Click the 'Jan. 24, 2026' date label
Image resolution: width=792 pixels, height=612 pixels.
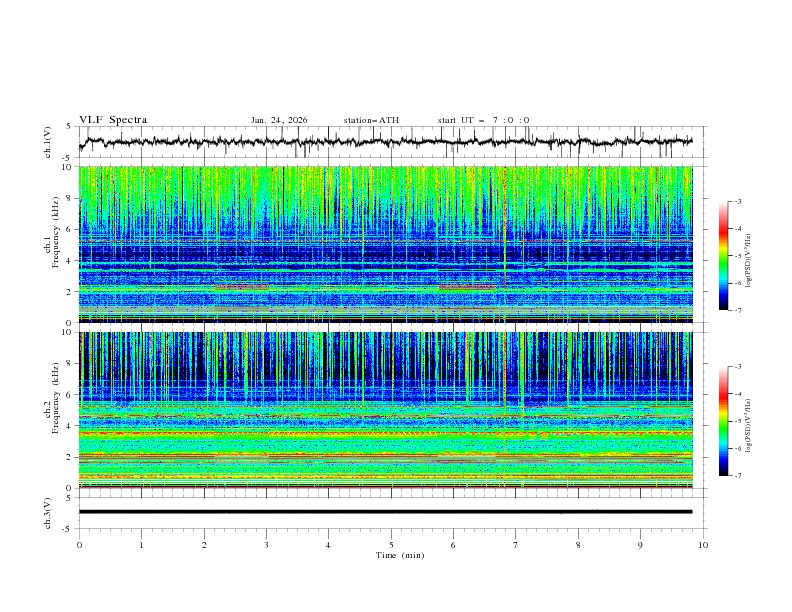point(279,120)
